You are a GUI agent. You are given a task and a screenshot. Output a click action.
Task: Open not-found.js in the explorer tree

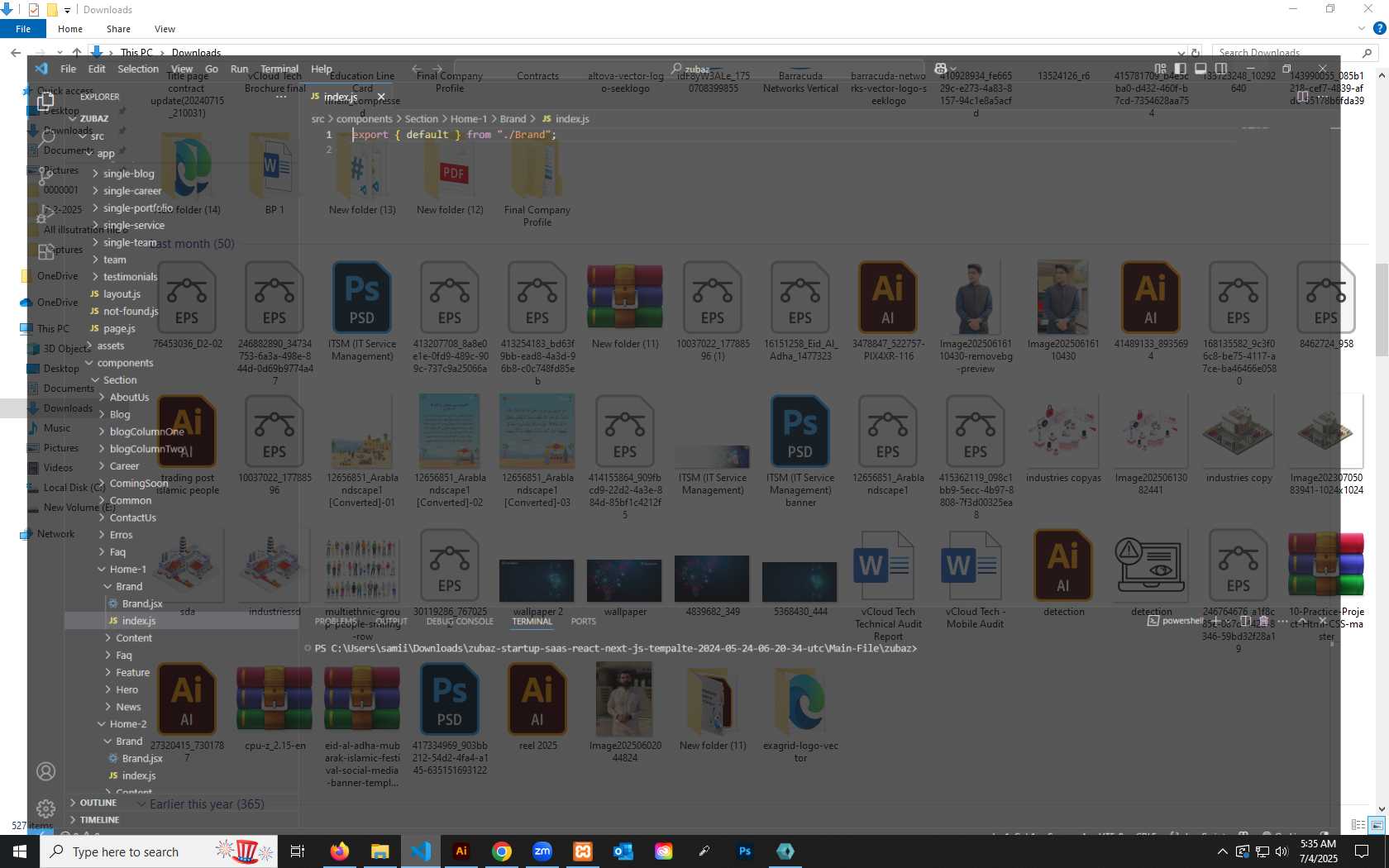click(x=131, y=312)
